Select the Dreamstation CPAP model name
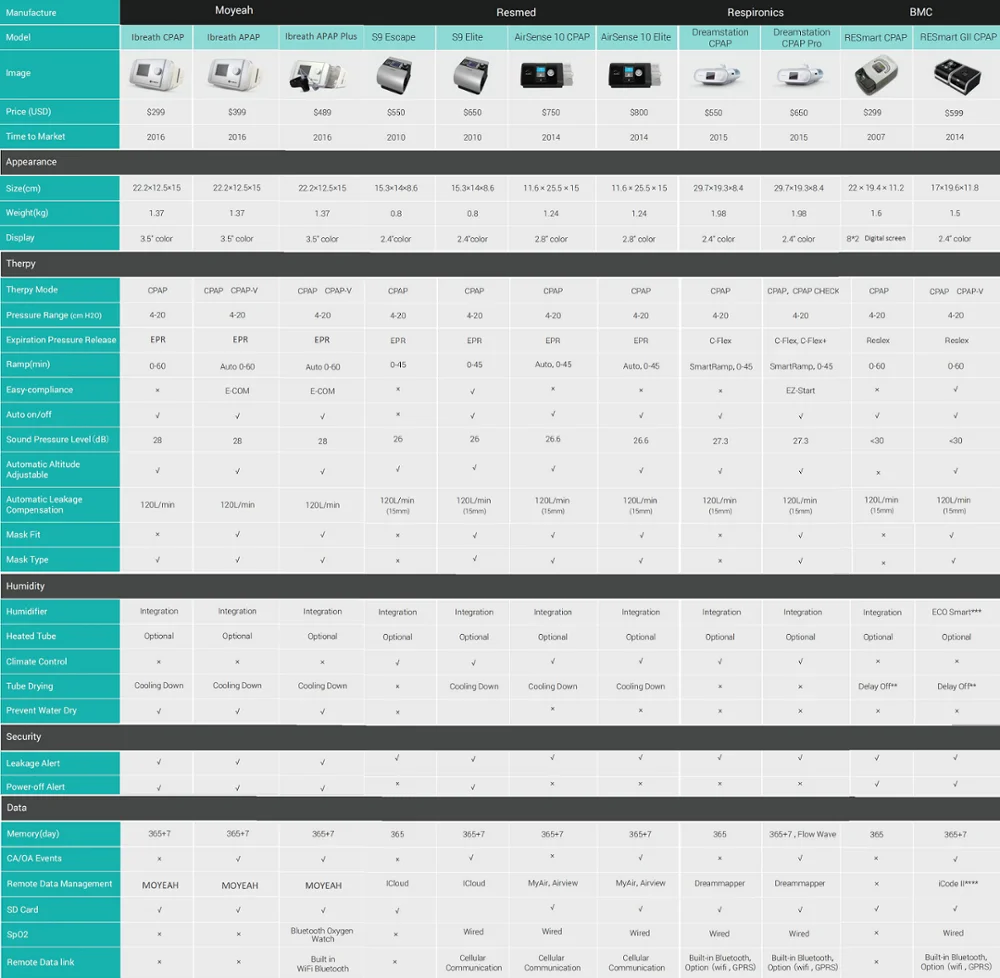The height and width of the screenshot is (978, 1000). coord(720,38)
